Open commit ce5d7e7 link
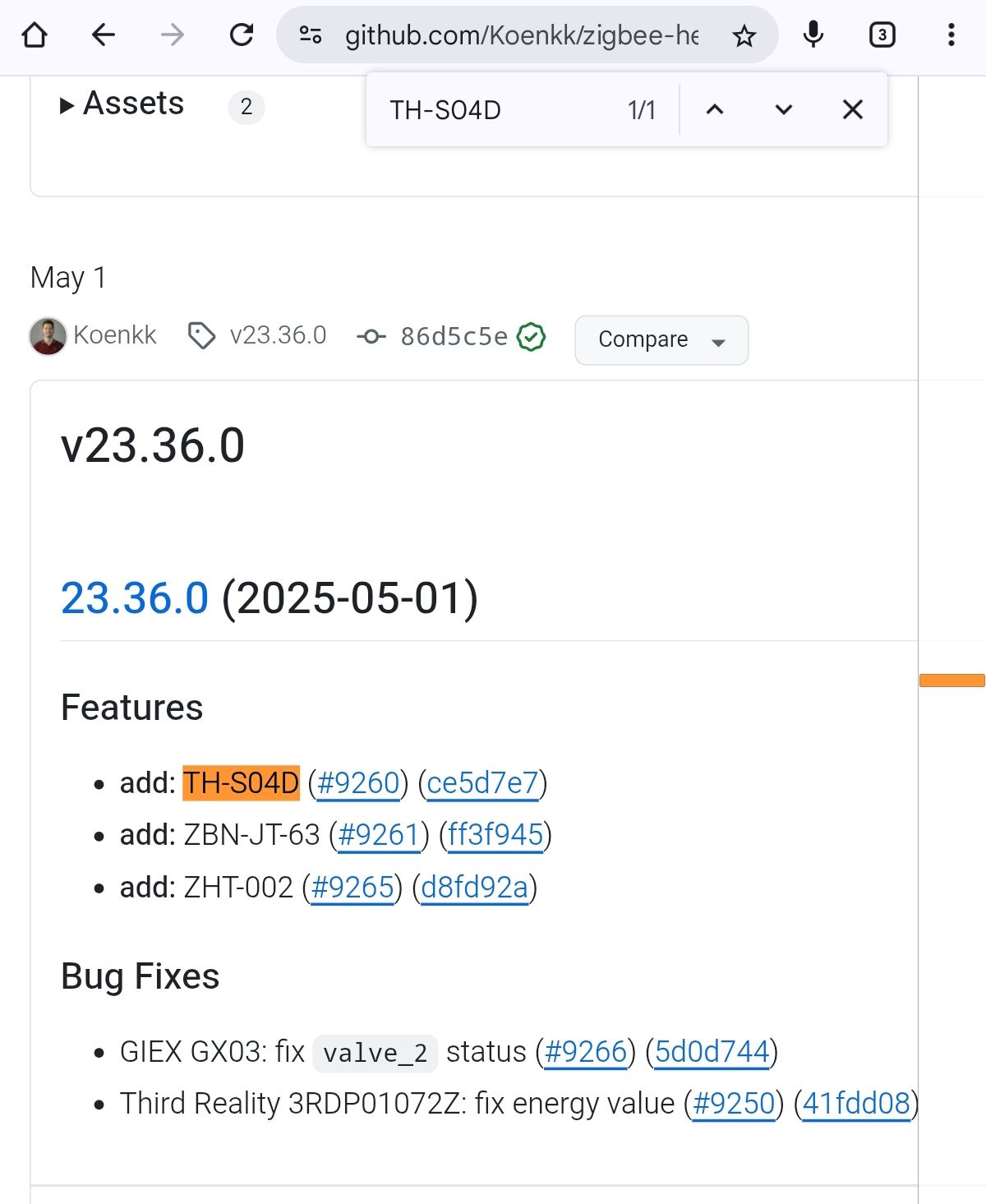This screenshot has height=1204, width=986. (x=482, y=783)
